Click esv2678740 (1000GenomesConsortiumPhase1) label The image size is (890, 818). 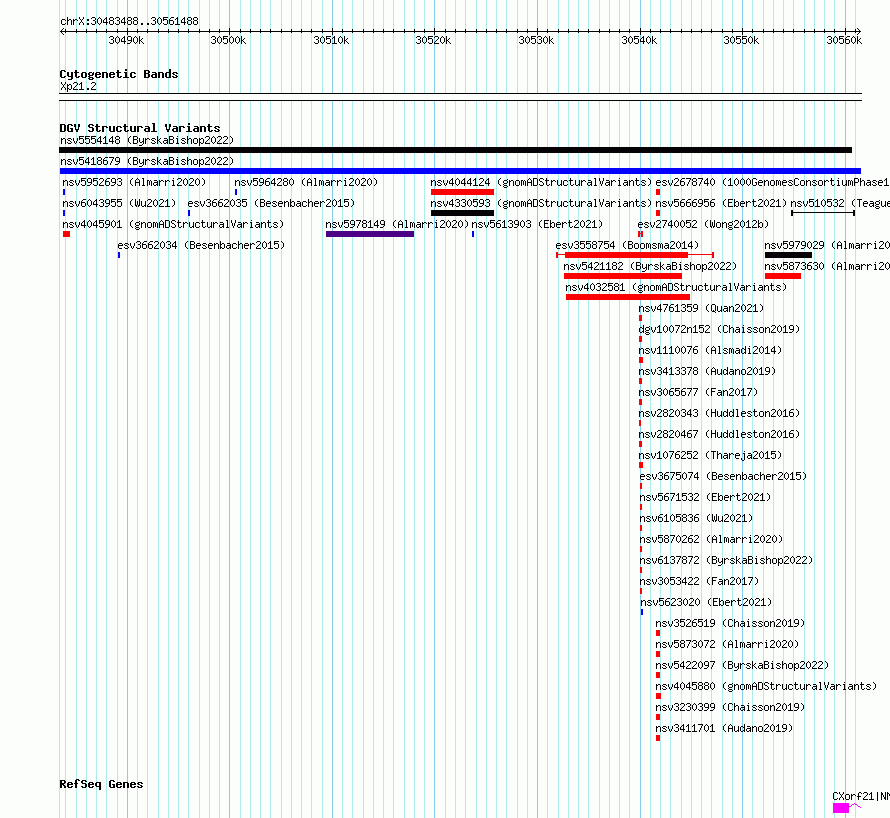pos(773,182)
